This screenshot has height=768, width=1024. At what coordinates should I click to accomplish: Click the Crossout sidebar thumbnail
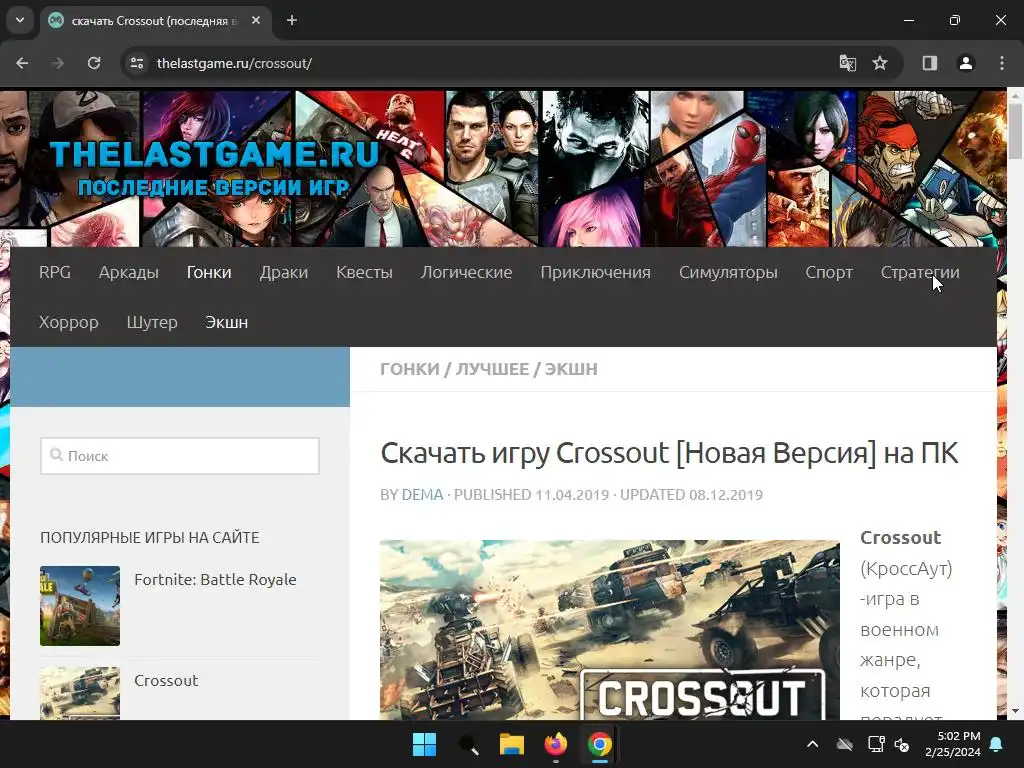click(80, 693)
